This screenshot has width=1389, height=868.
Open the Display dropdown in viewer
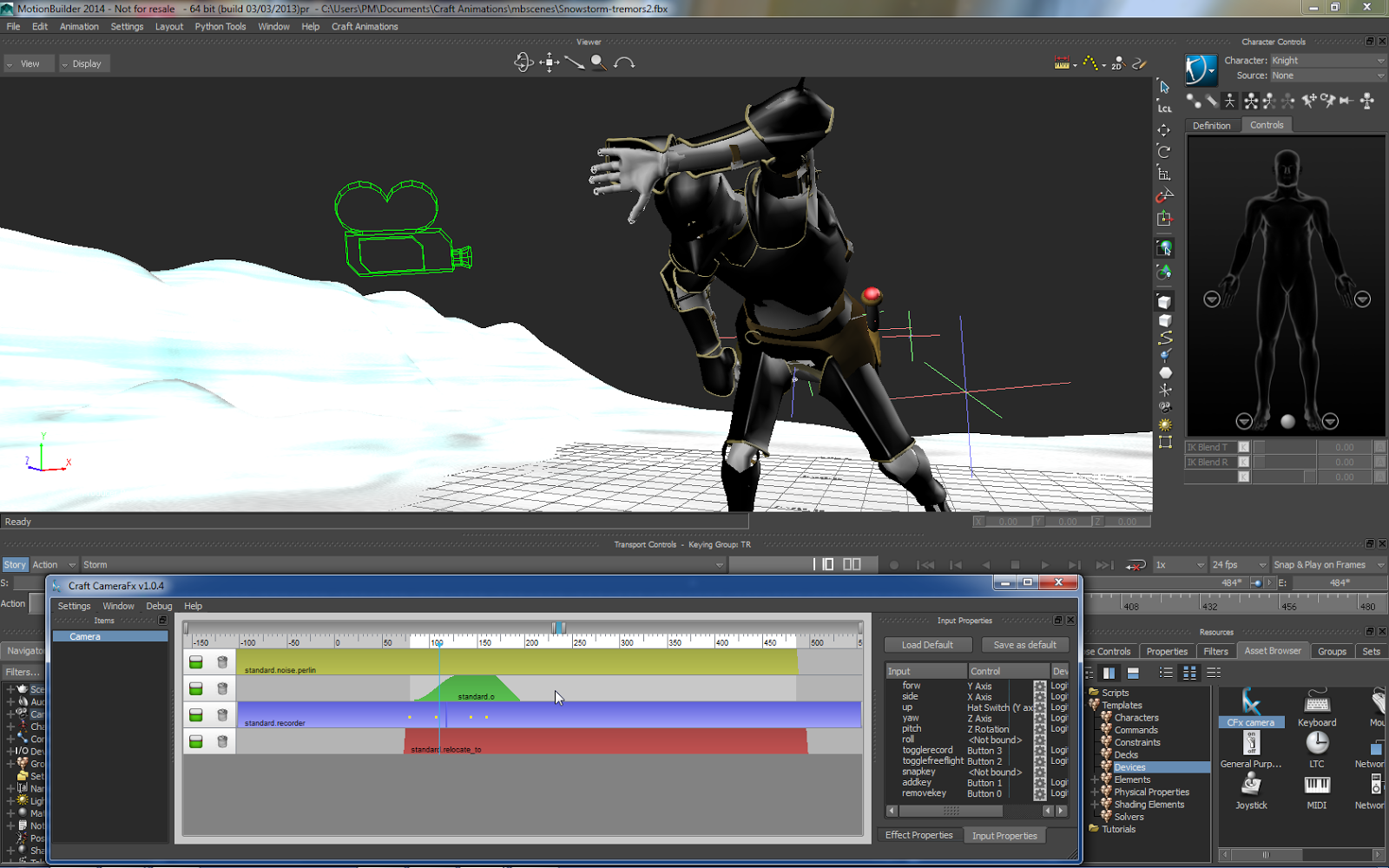click(83, 63)
